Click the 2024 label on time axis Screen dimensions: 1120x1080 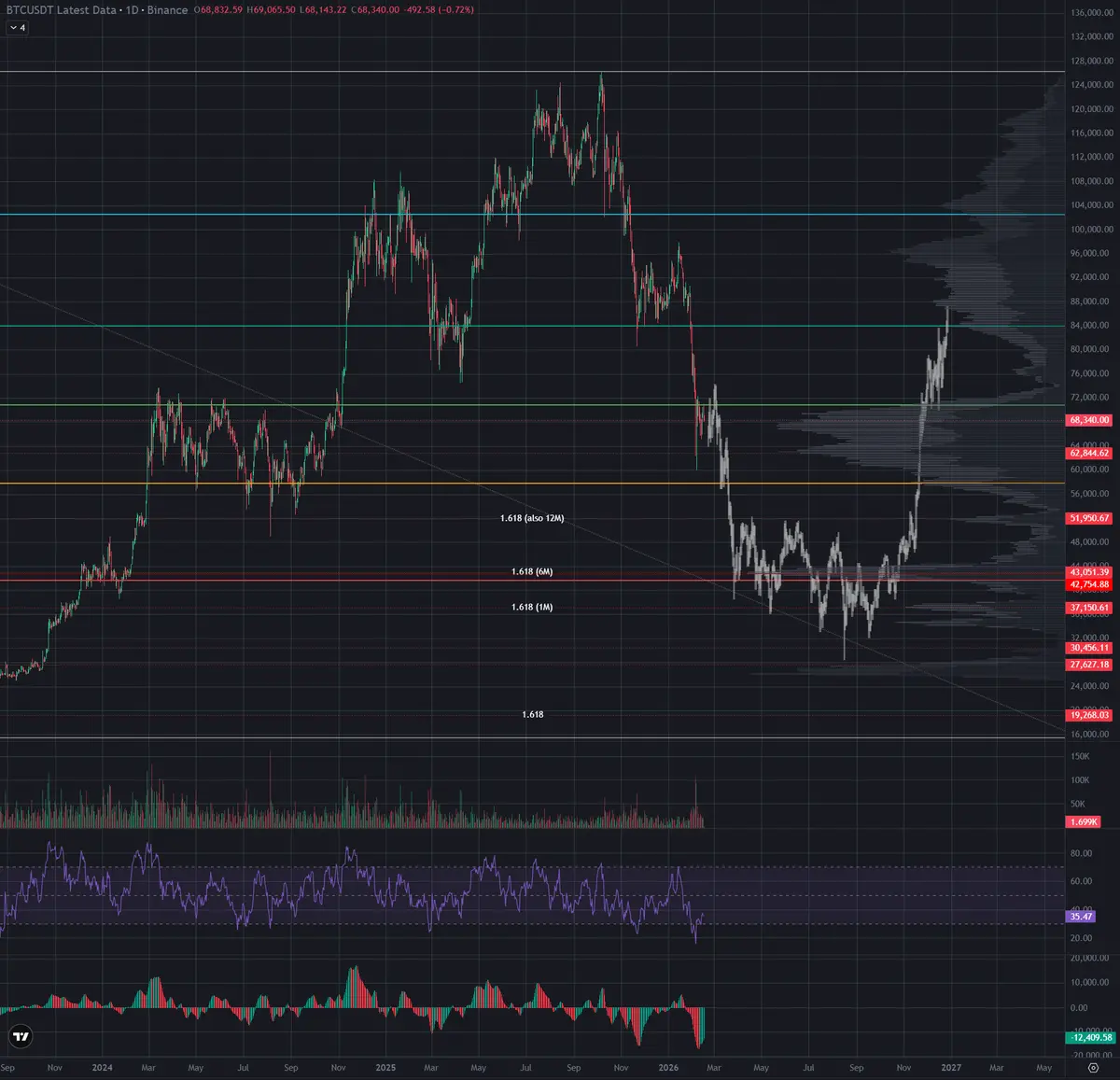pyautogui.click(x=103, y=1068)
